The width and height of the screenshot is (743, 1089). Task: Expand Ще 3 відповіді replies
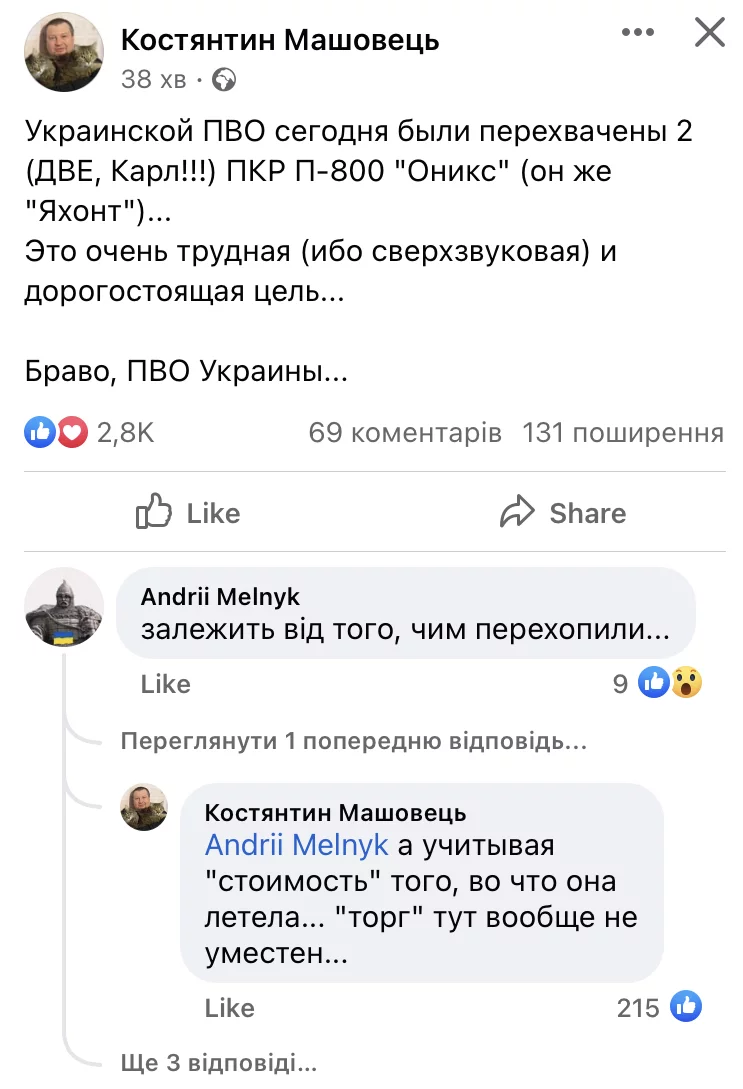218,1062
